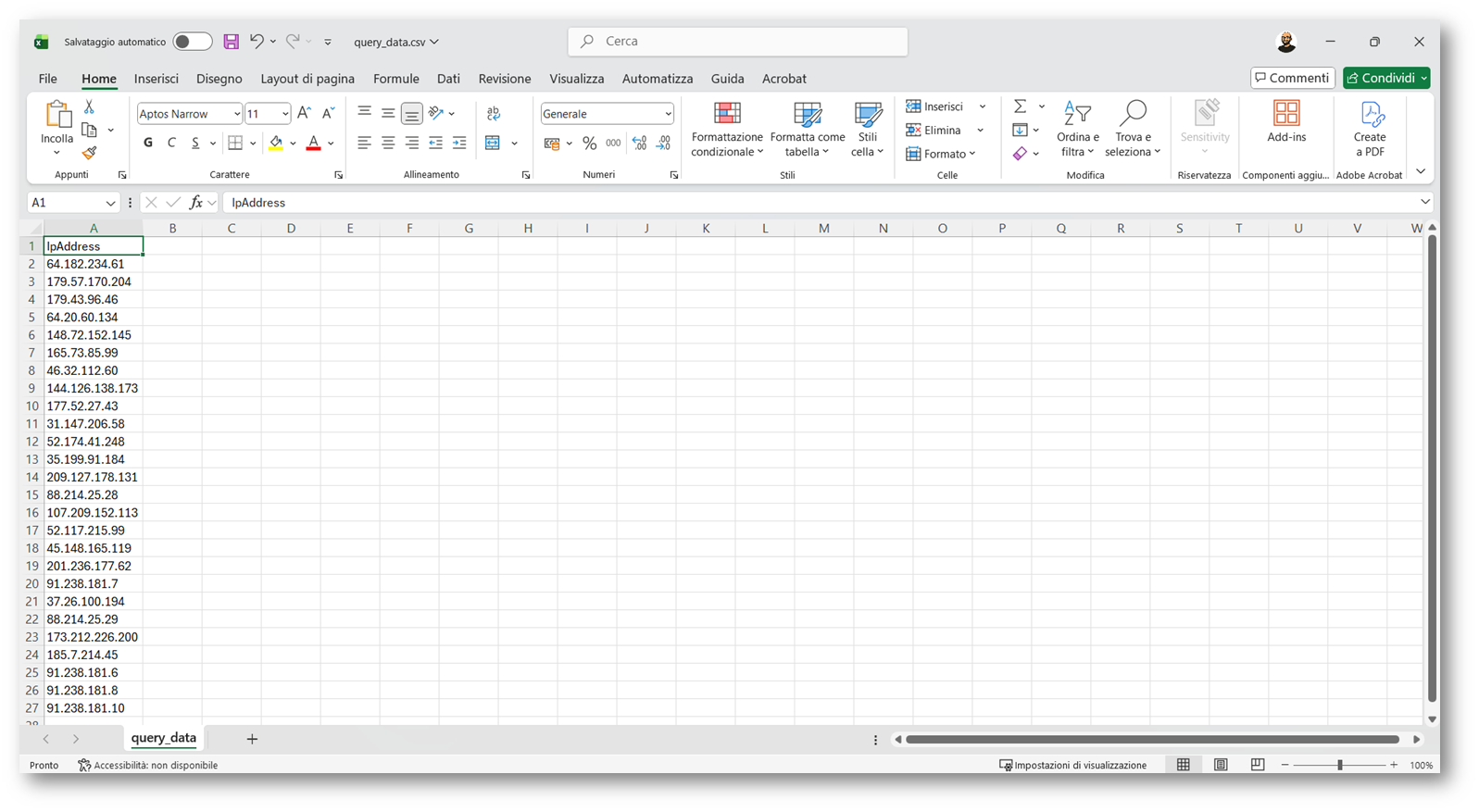Open the Aptos Narrow font dropdown
1479x812 pixels.
tap(236, 114)
